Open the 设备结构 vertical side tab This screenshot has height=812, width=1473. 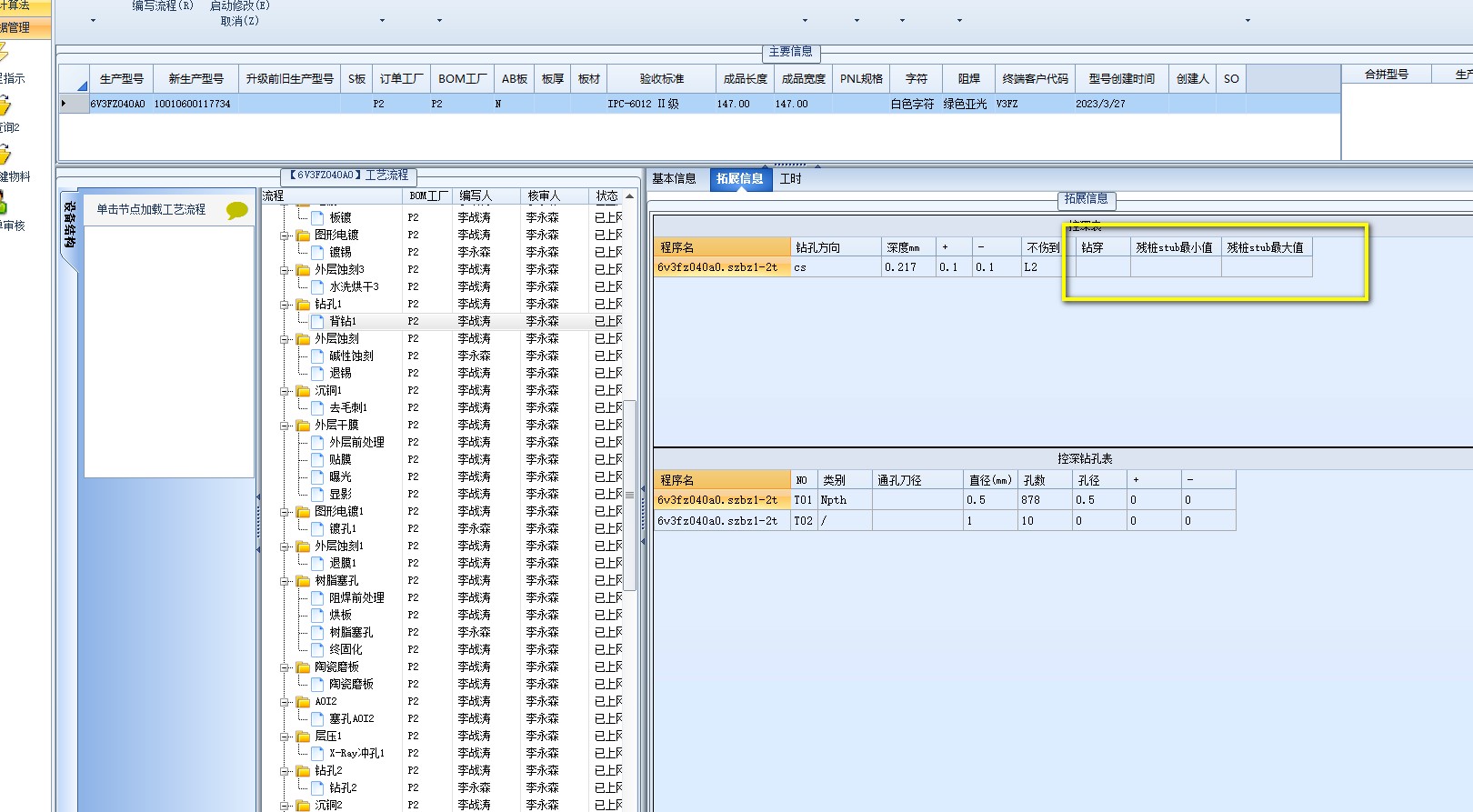[x=70, y=226]
